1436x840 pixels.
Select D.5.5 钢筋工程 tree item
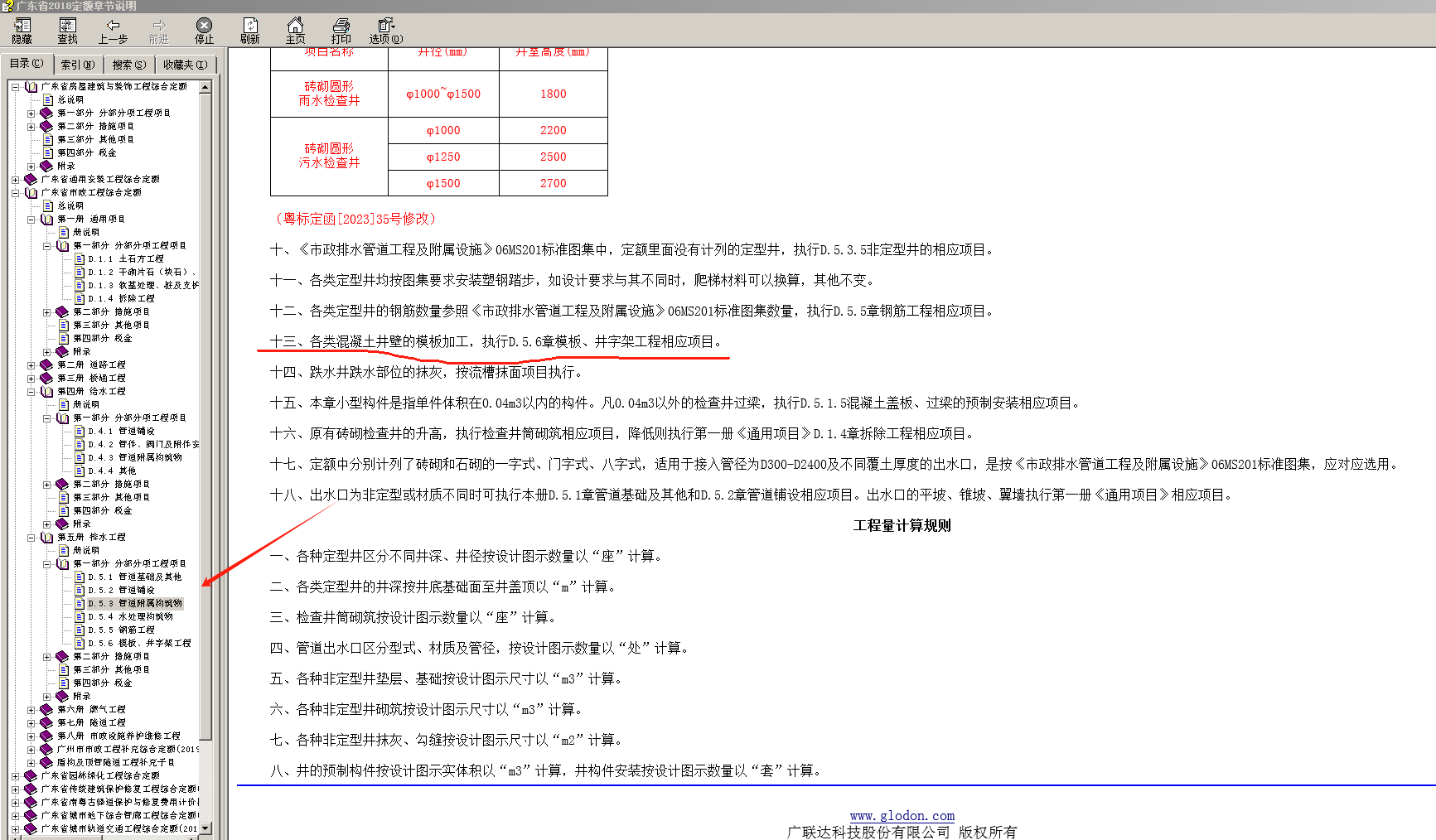point(121,630)
